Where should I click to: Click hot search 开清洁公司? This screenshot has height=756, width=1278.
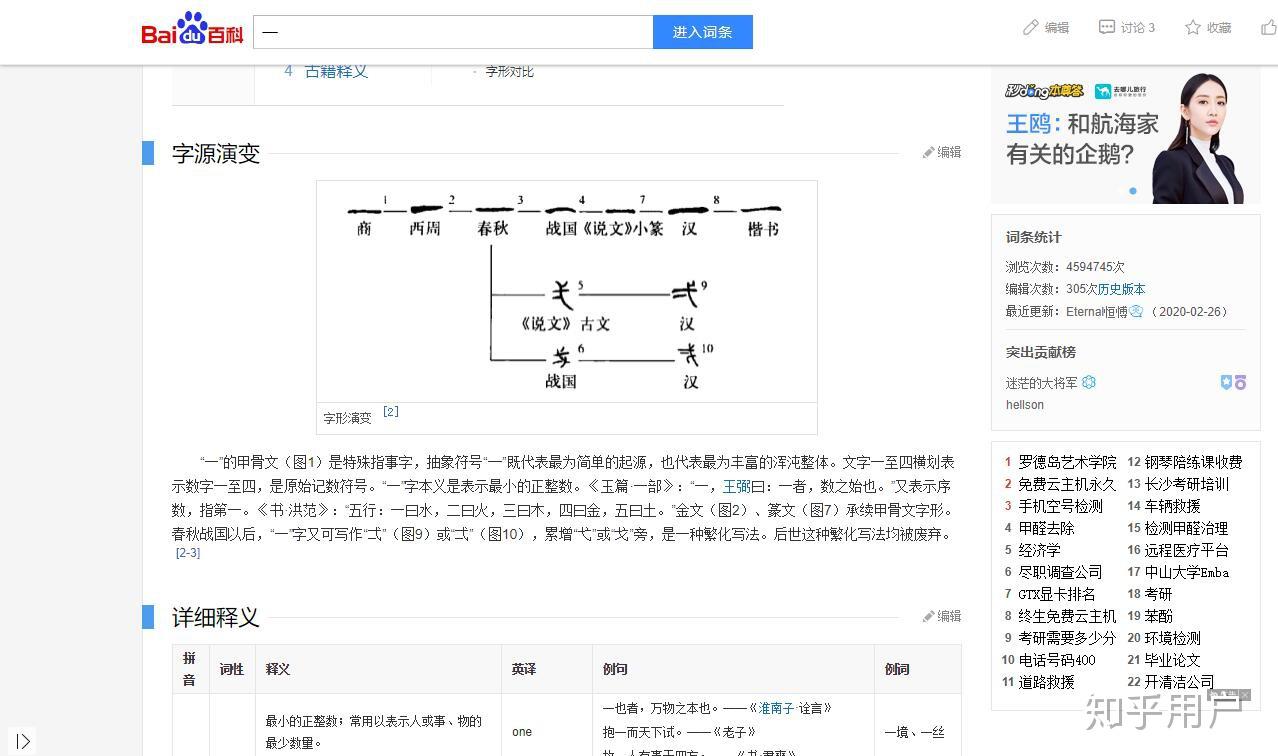(1179, 682)
